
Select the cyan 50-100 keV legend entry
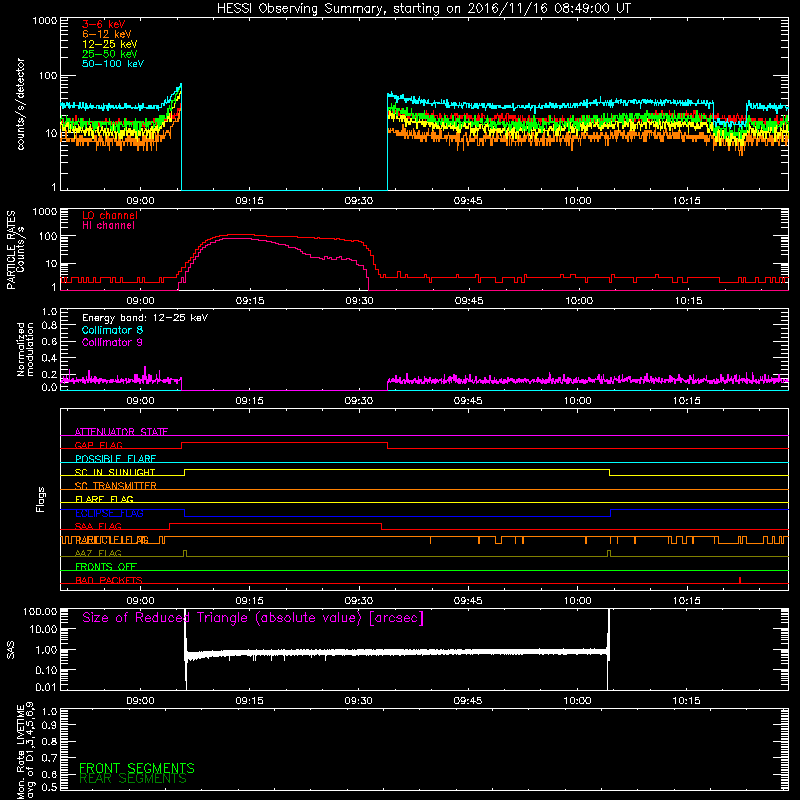[x=113, y=64]
